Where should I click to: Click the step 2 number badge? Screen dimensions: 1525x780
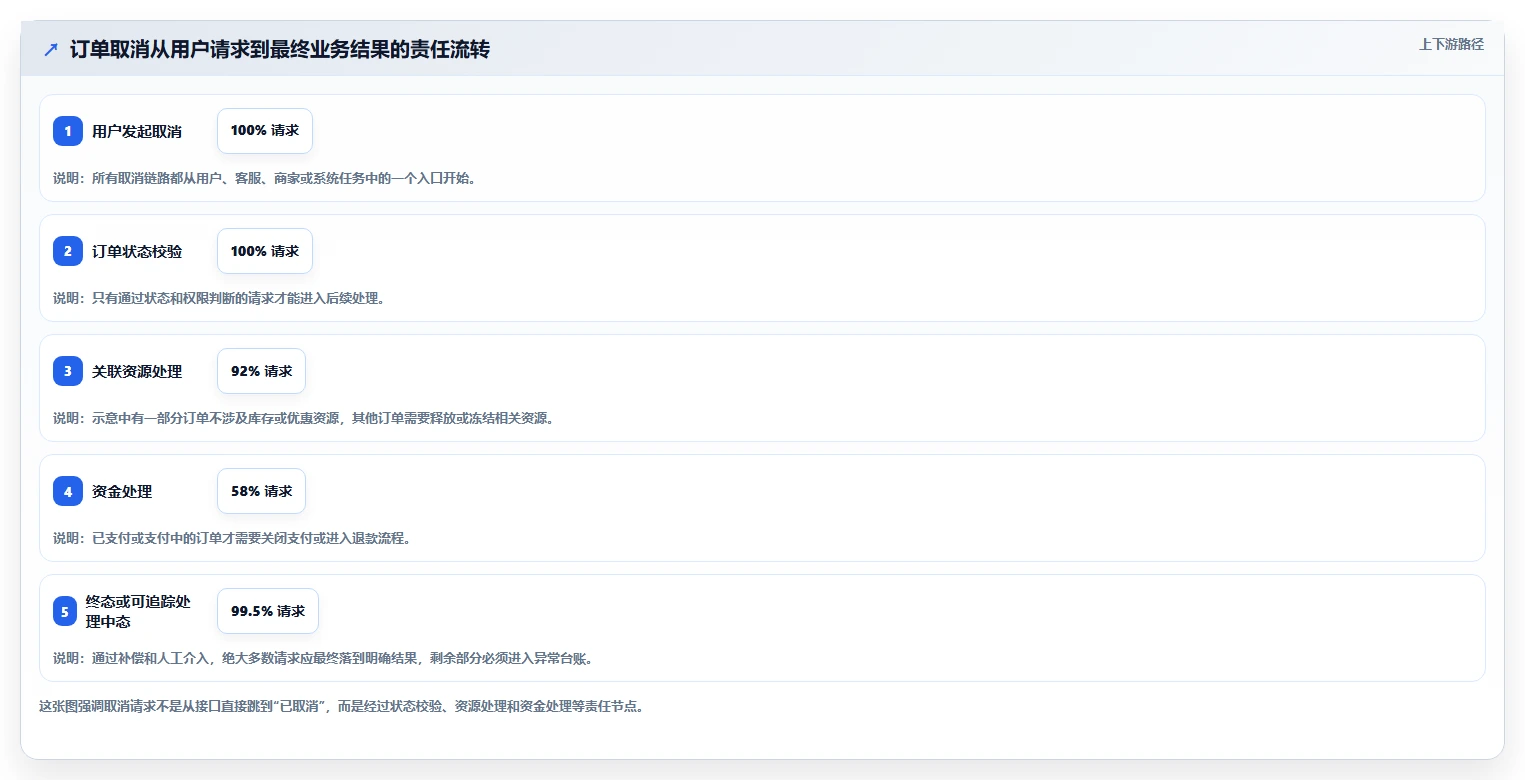(68, 251)
